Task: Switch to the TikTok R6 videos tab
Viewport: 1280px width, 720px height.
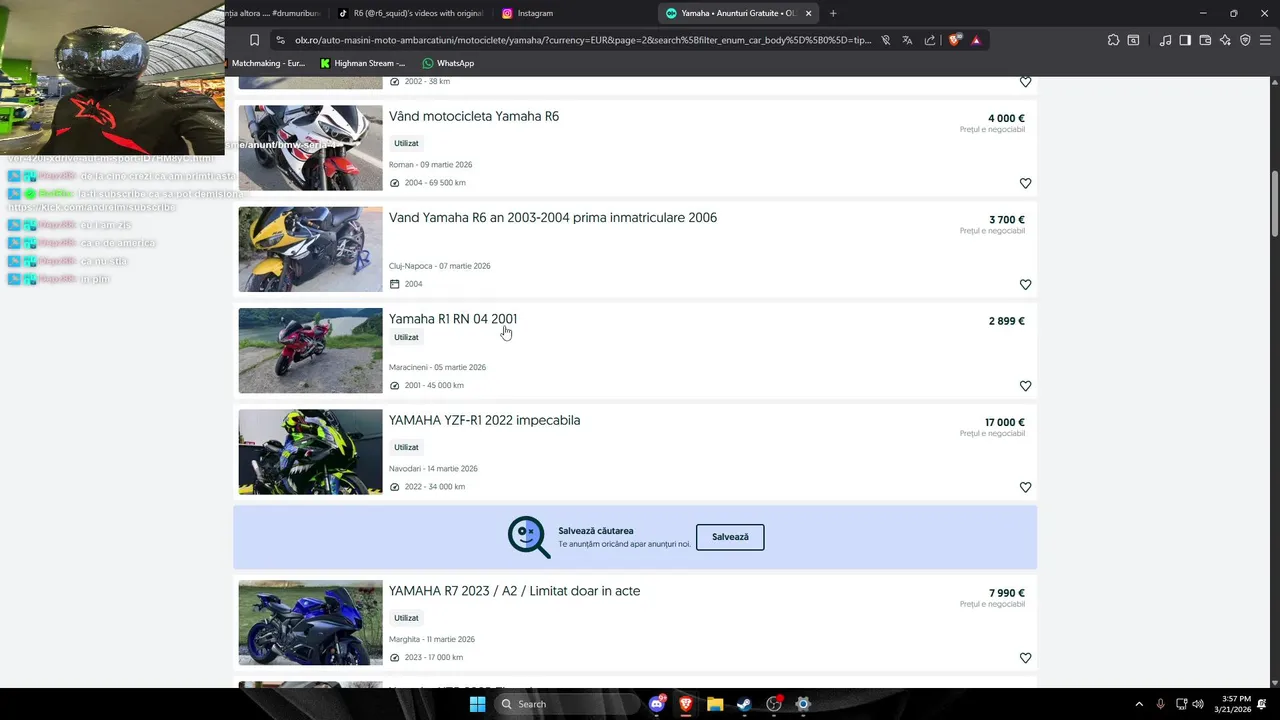Action: click(x=410, y=13)
